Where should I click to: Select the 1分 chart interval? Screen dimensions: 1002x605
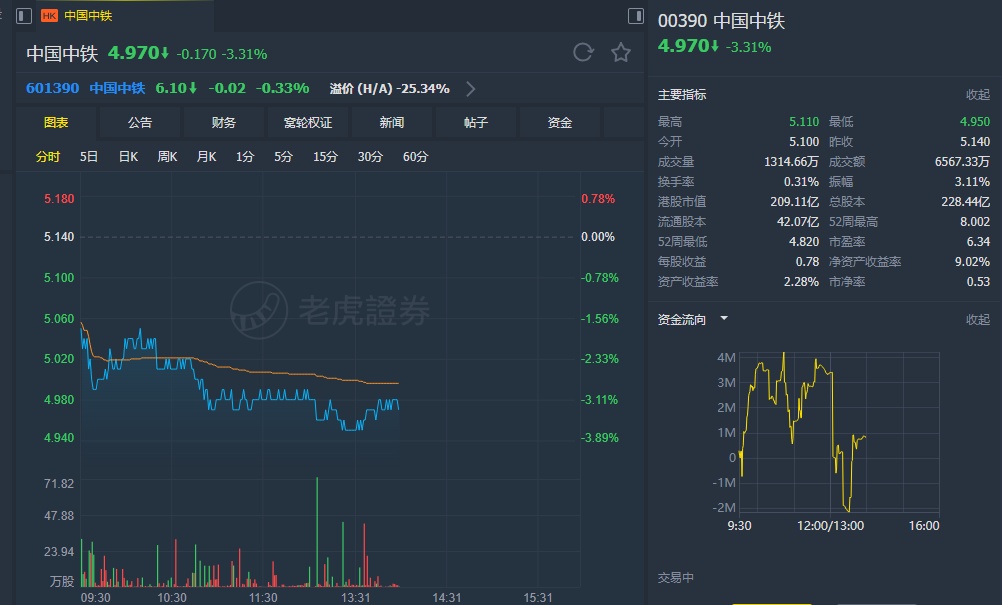245,157
